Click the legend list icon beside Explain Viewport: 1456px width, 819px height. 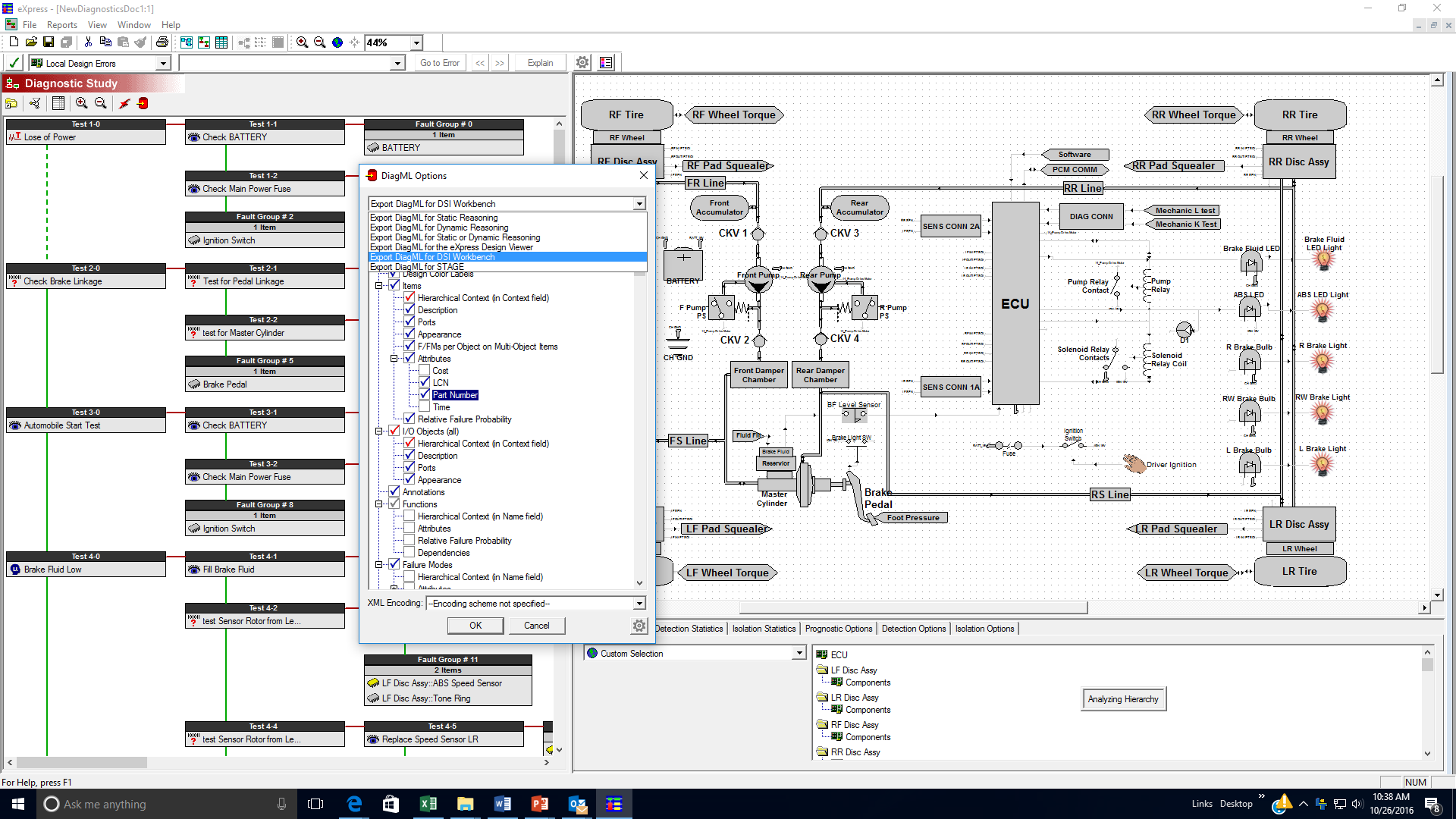(x=606, y=63)
